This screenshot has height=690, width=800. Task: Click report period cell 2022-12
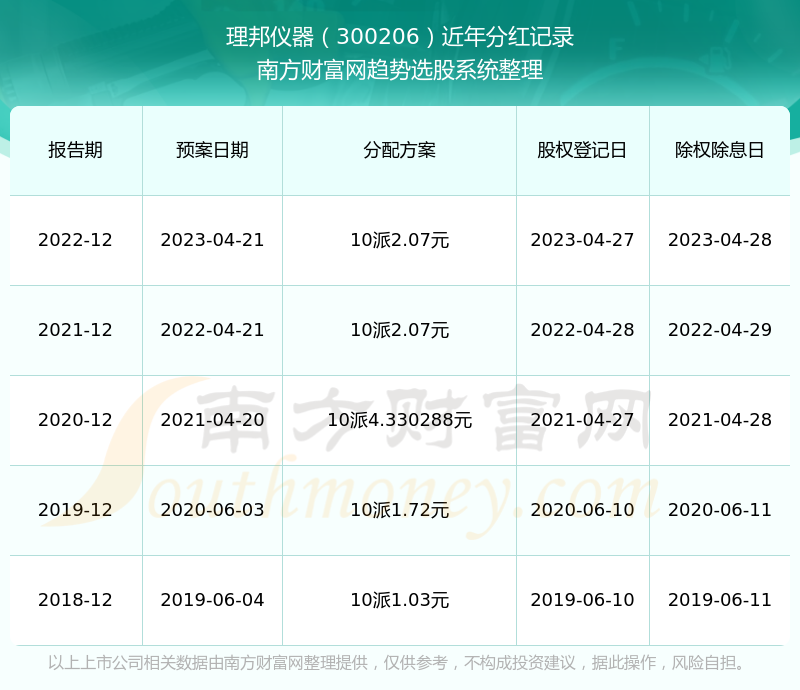coord(75,240)
